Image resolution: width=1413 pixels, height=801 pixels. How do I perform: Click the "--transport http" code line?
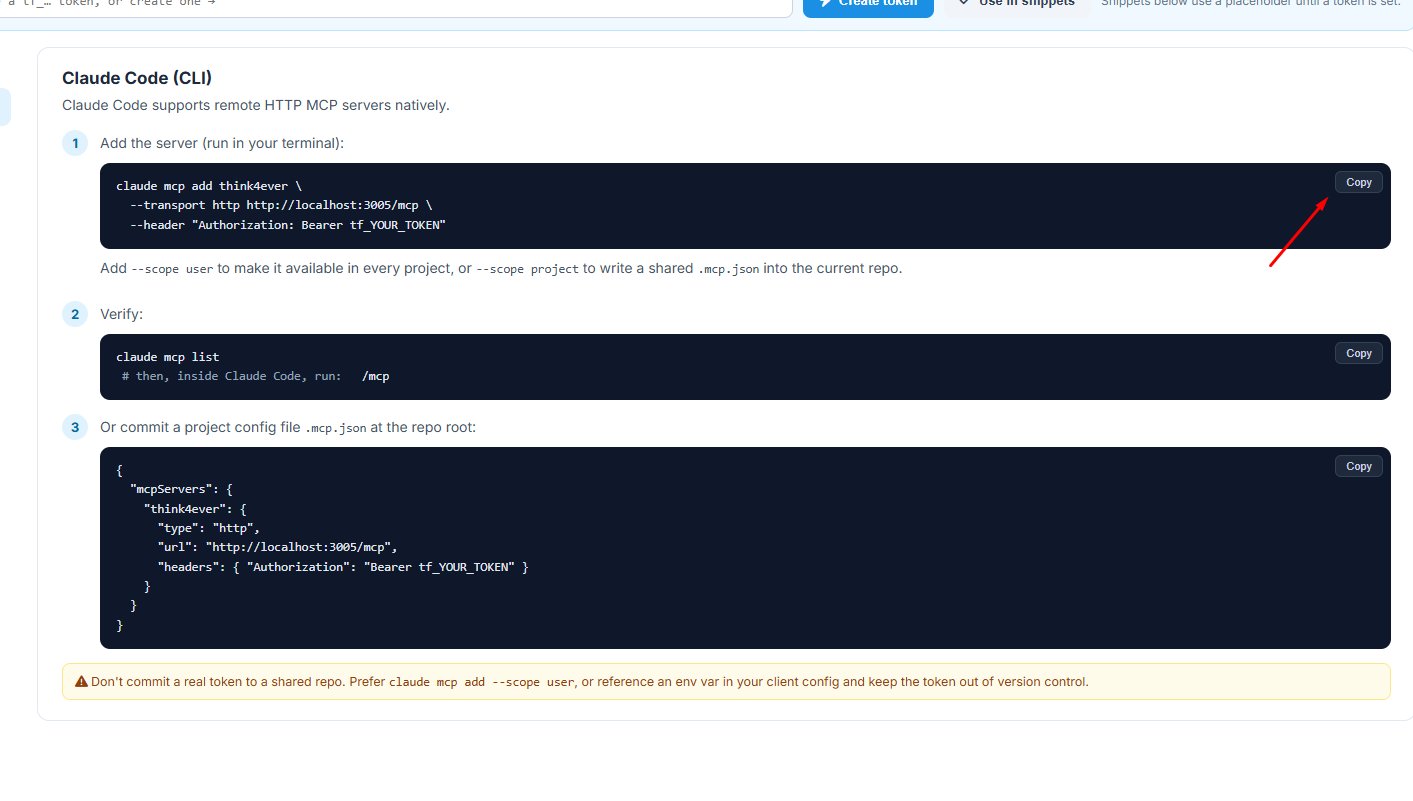click(281, 205)
